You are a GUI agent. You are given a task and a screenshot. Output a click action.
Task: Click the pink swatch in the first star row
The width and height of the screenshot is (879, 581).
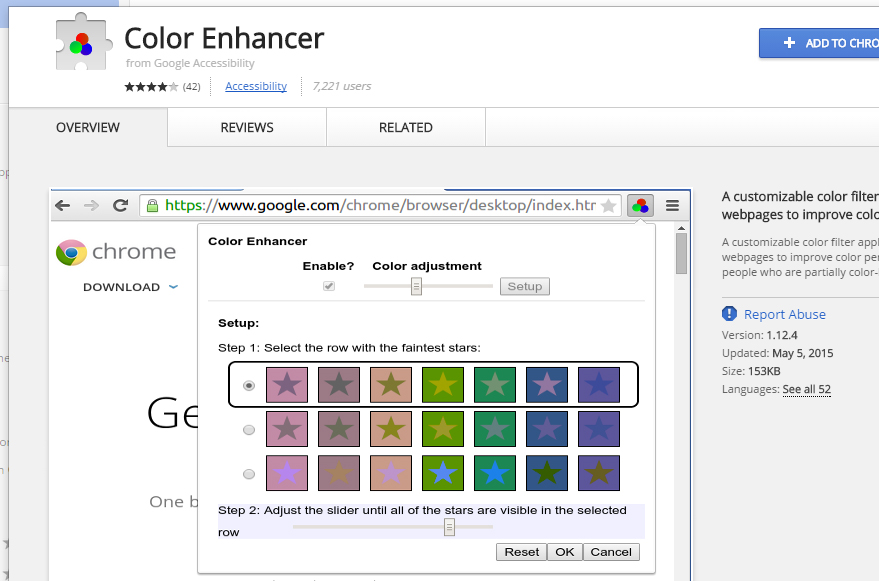(x=286, y=385)
